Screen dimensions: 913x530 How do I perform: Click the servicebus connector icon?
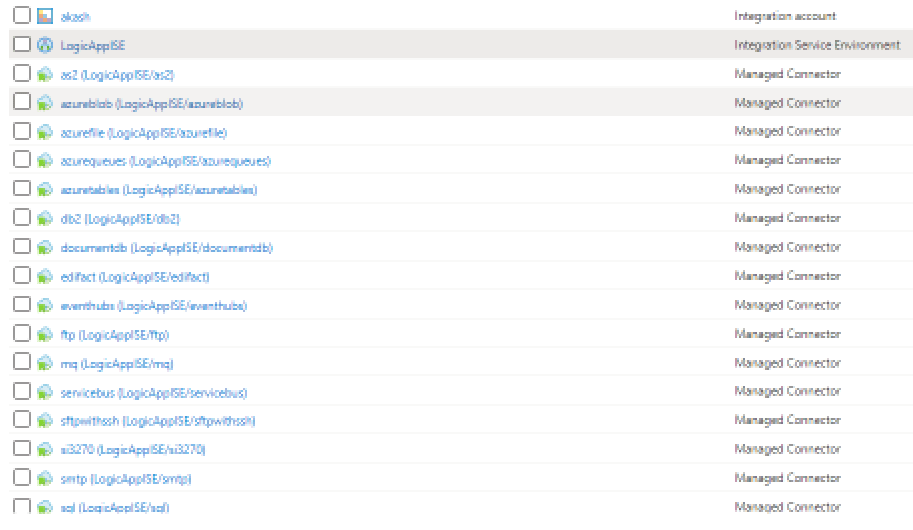44,392
